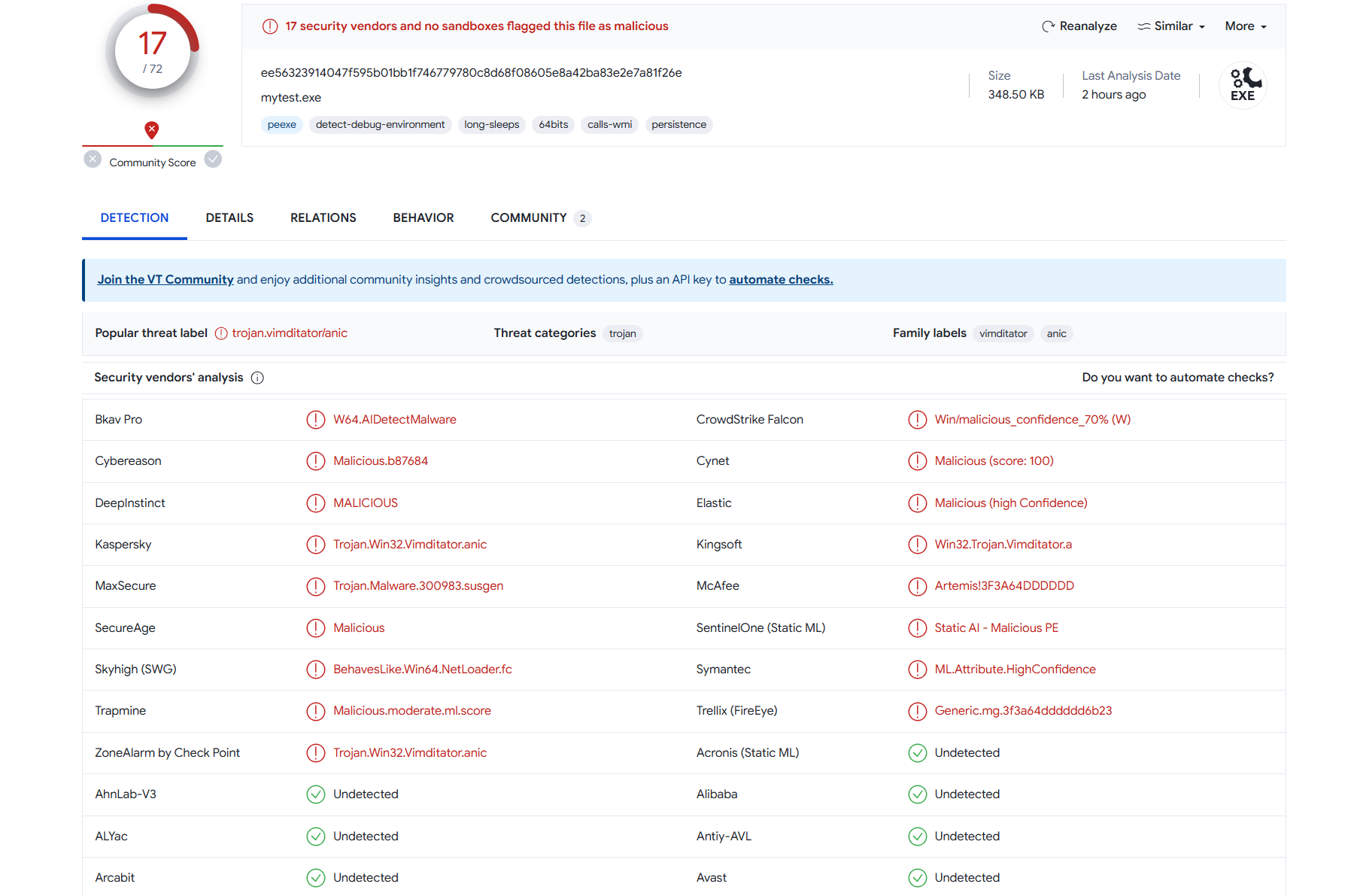Click the file SHA-256 hash text

[x=472, y=73]
